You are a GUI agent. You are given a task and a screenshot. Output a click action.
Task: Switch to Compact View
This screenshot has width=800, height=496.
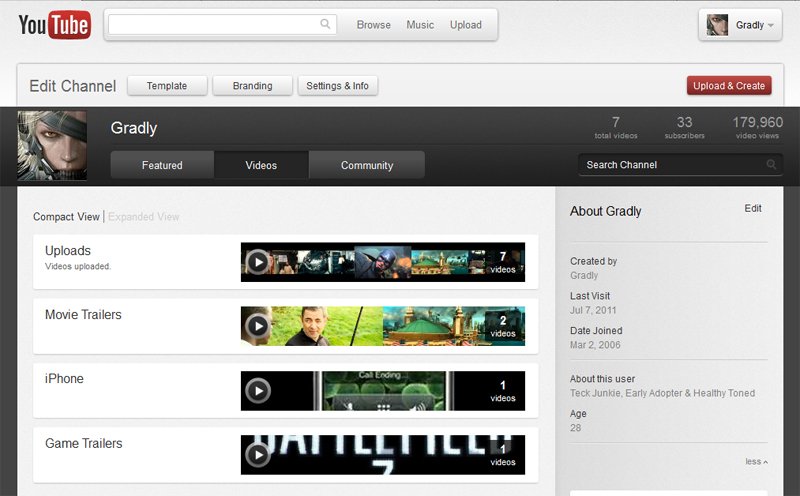point(66,217)
